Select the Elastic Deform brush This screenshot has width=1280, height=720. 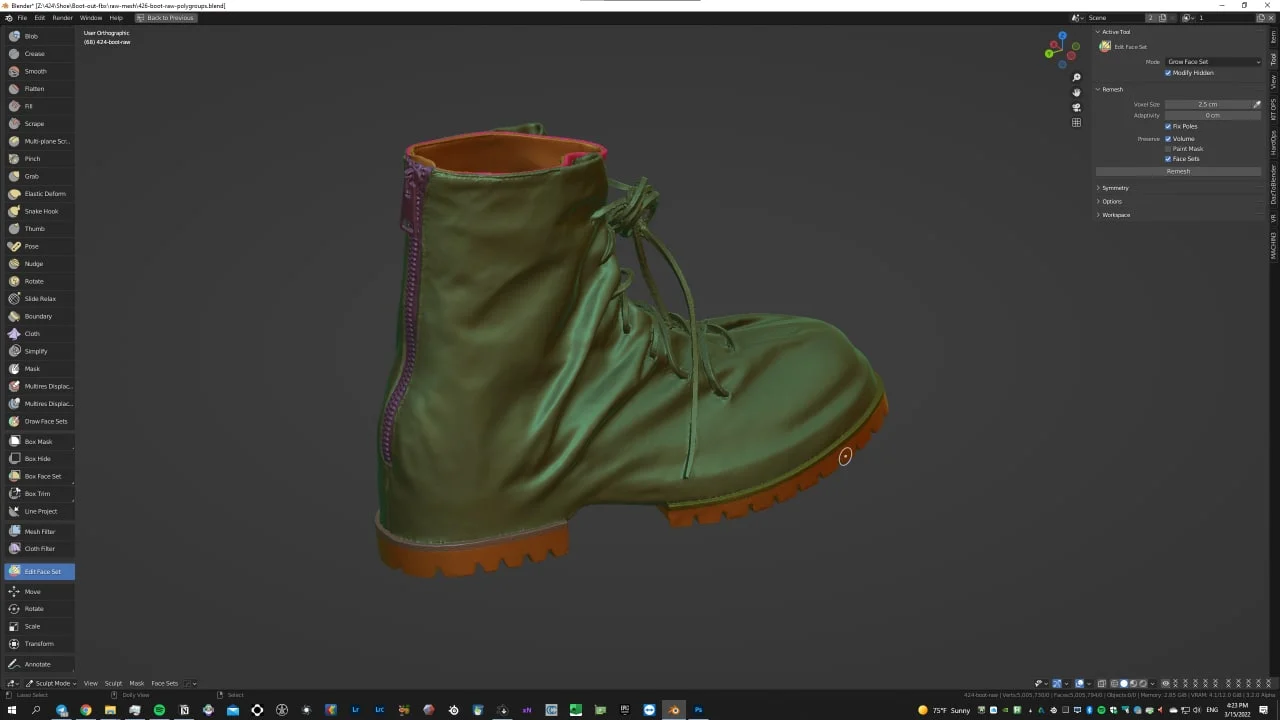(x=39, y=194)
